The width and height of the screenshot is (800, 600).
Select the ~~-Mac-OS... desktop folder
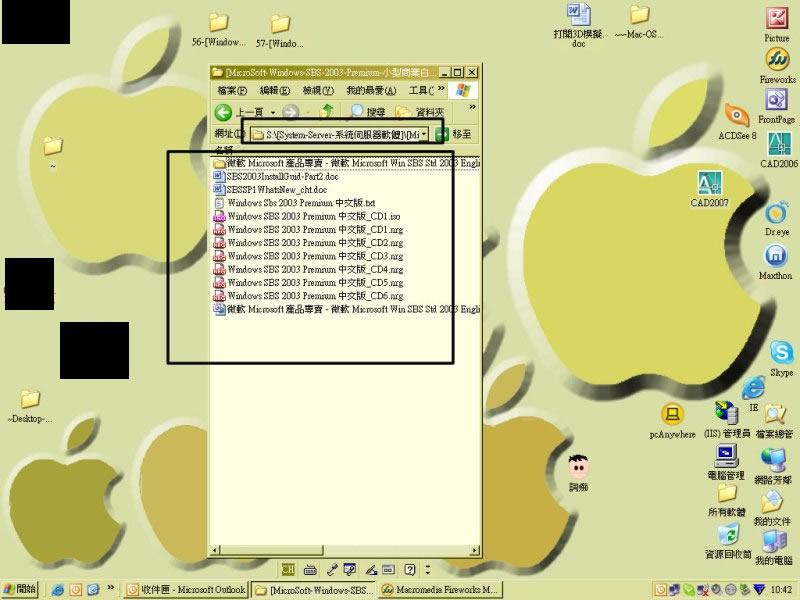tap(639, 22)
